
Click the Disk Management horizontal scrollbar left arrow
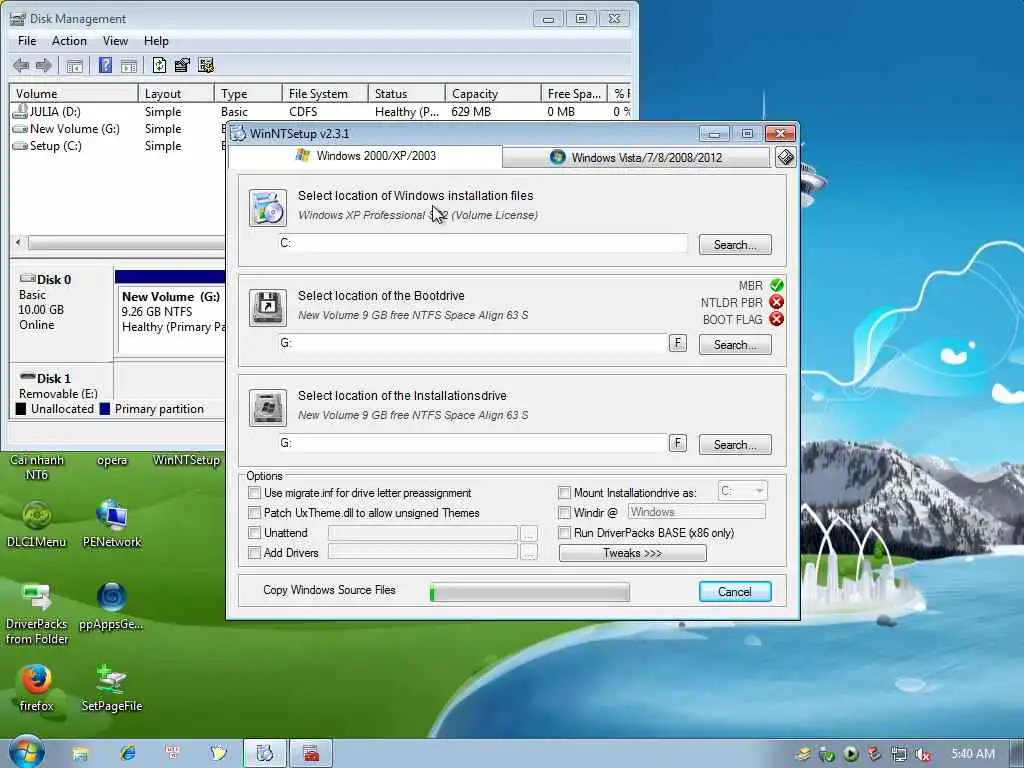click(18, 243)
